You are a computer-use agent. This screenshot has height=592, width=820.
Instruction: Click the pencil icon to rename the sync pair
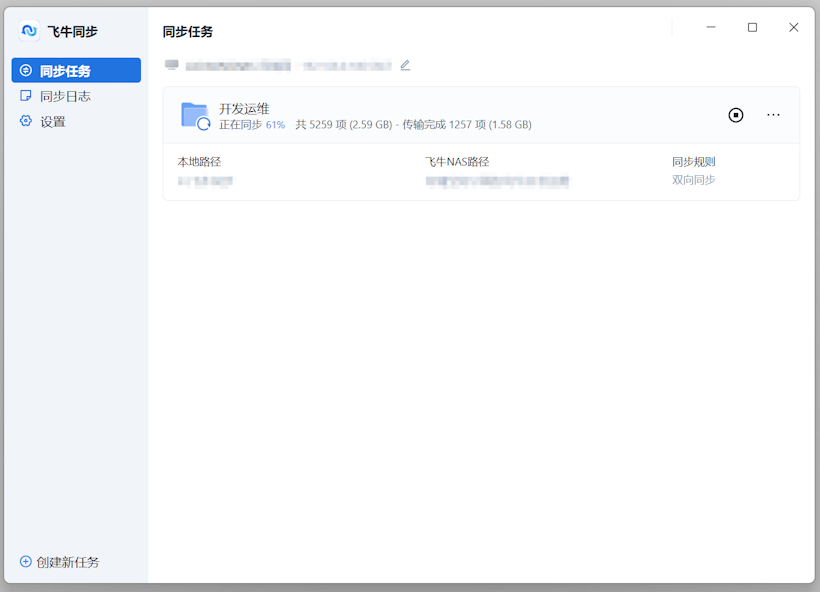point(405,64)
